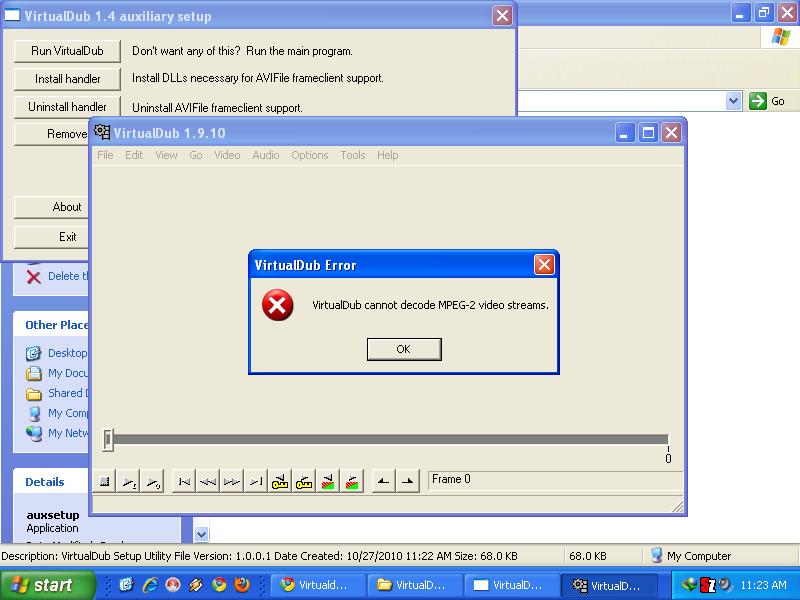The image size is (800, 600).
Task: Jump to end of video
Action: pos(256,481)
